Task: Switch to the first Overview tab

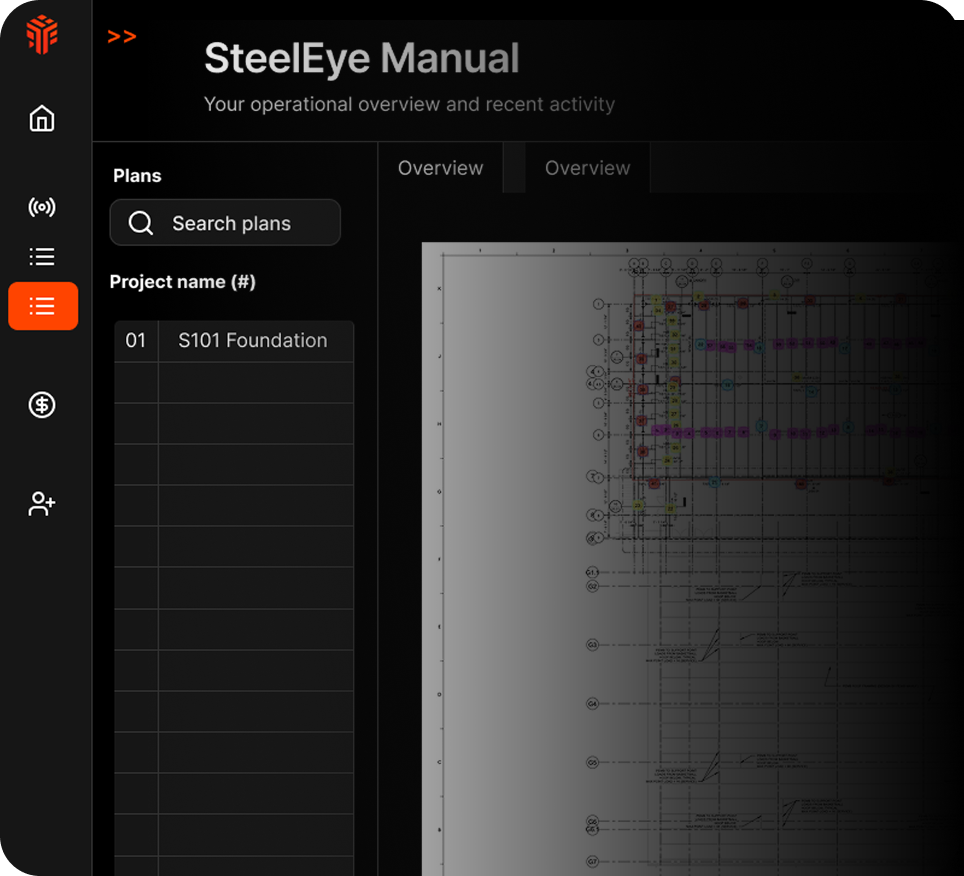Action: tap(440, 168)
